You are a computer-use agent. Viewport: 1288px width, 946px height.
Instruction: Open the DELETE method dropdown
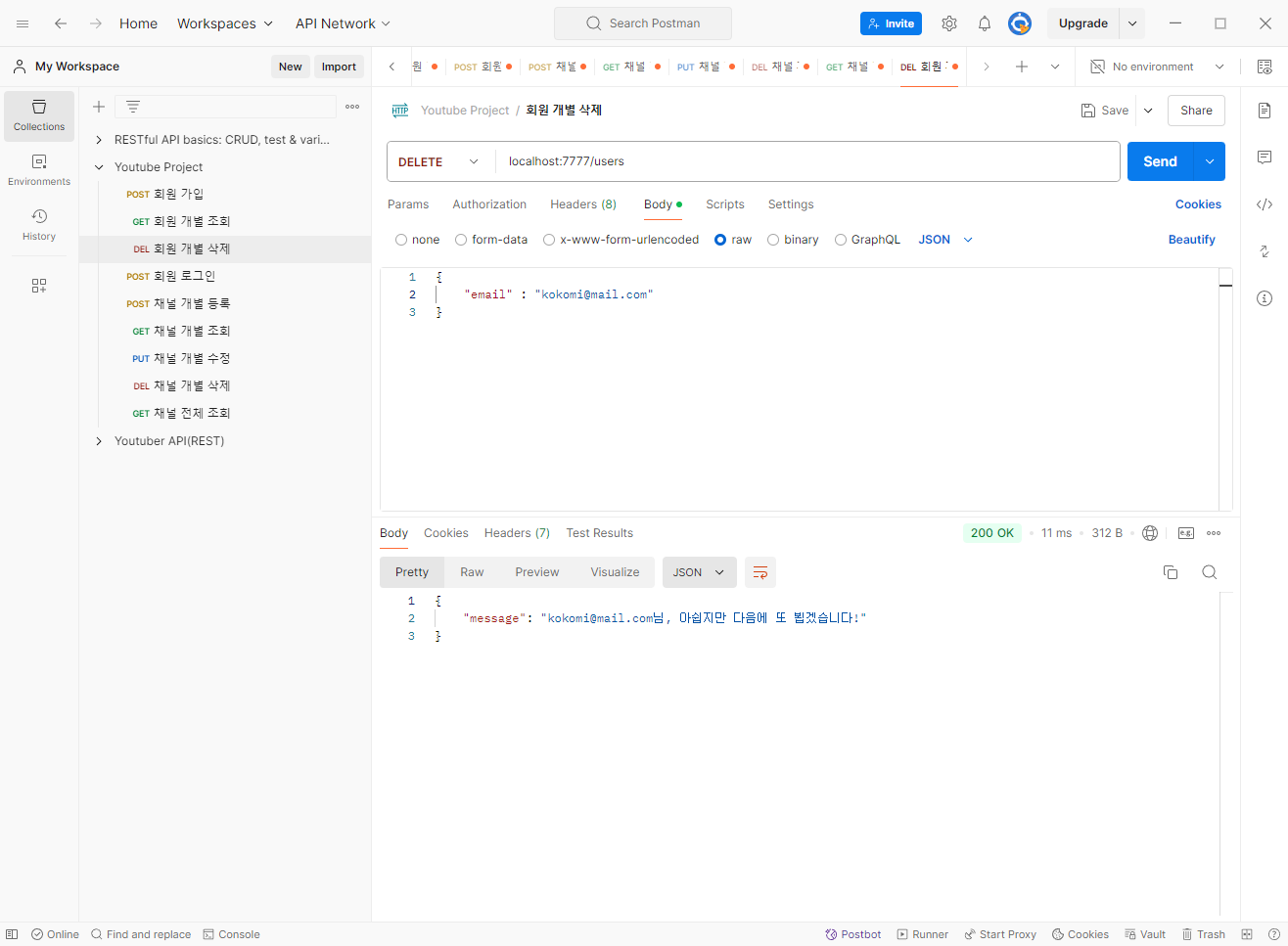[439, 161]
